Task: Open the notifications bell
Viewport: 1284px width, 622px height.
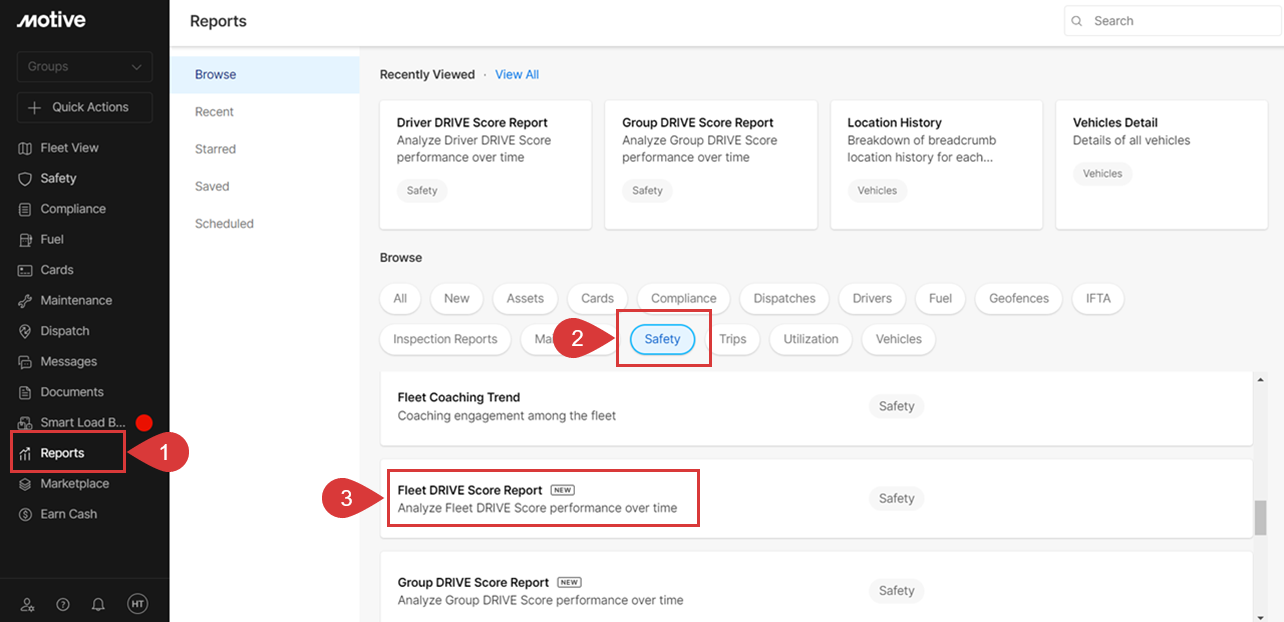Action: (98, 604)
